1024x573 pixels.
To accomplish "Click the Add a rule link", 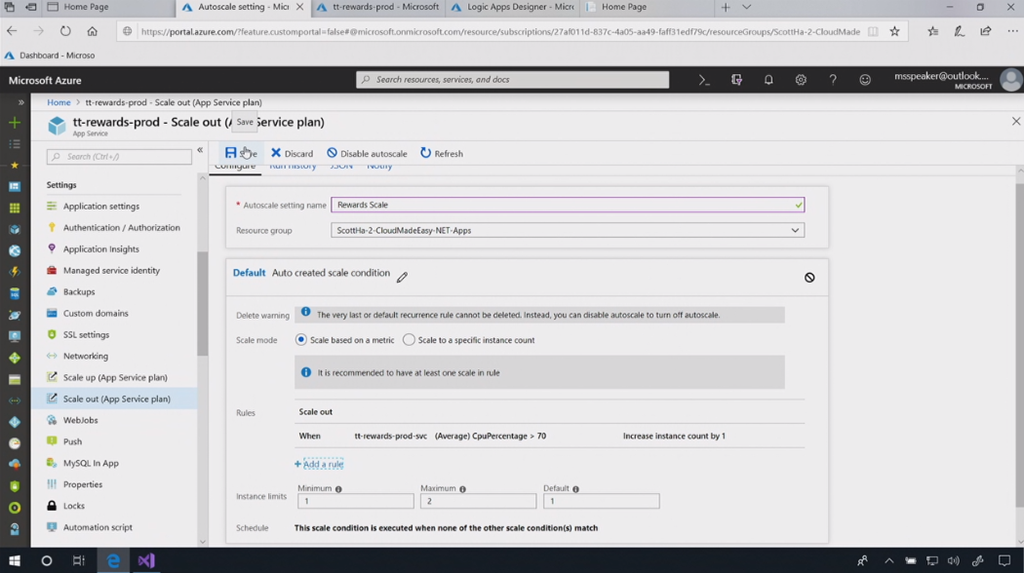I will [x=319, y=464].
